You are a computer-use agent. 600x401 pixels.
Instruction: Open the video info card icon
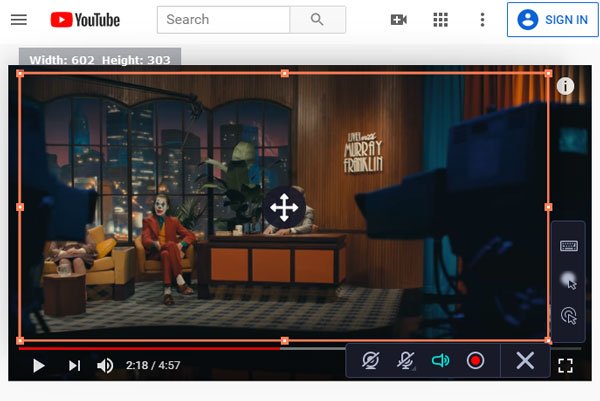click(x=565, y=86)
